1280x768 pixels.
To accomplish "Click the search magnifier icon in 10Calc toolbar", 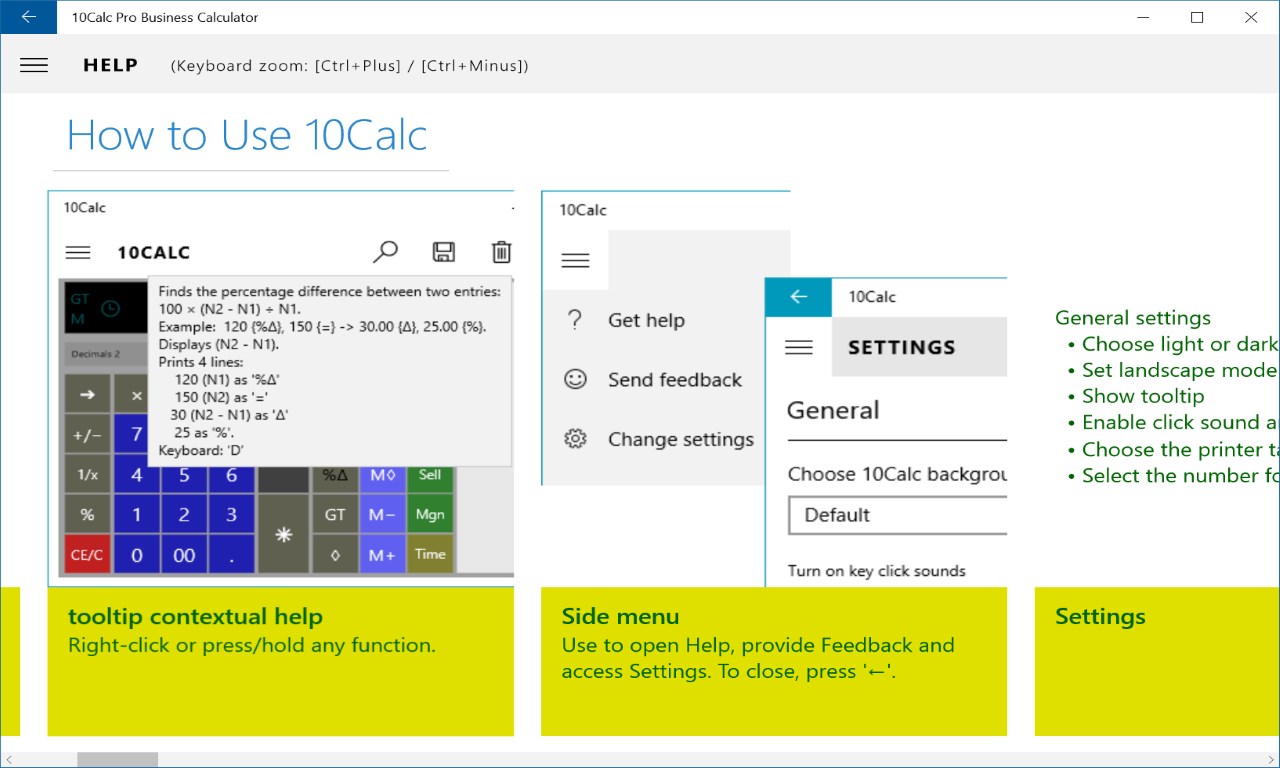I will tap(385, 251).
